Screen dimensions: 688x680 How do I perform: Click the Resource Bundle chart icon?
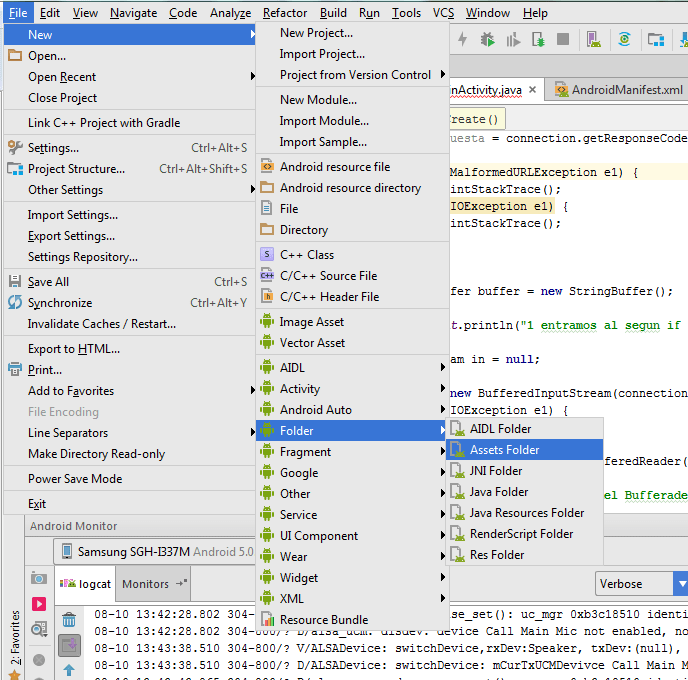point(267,619)
